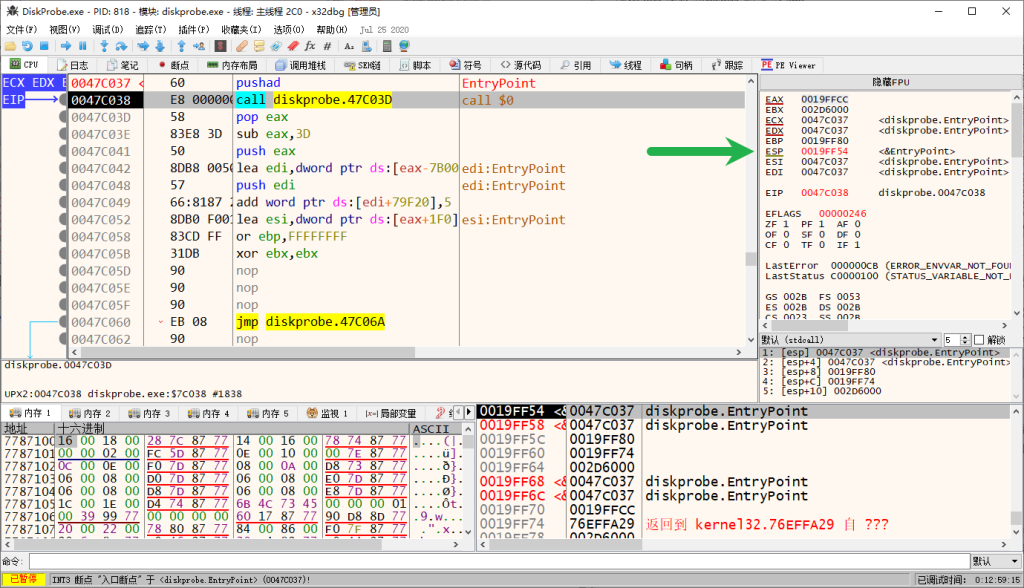
Task: Click the registers pane vertical scrollbar
Action: (x=1017, y=204)
